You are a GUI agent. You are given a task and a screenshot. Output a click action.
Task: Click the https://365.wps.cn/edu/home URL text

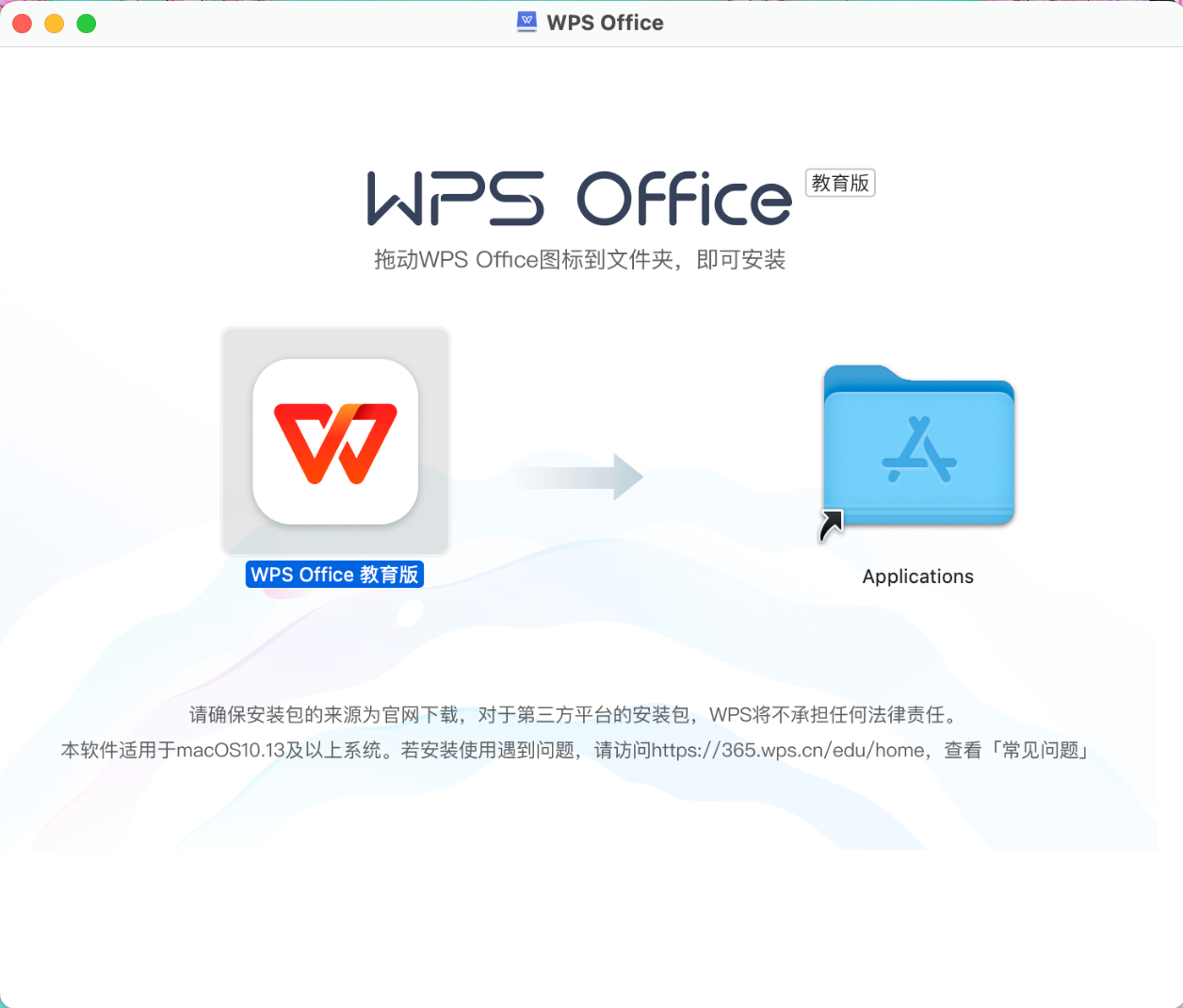tap(788, 750)
